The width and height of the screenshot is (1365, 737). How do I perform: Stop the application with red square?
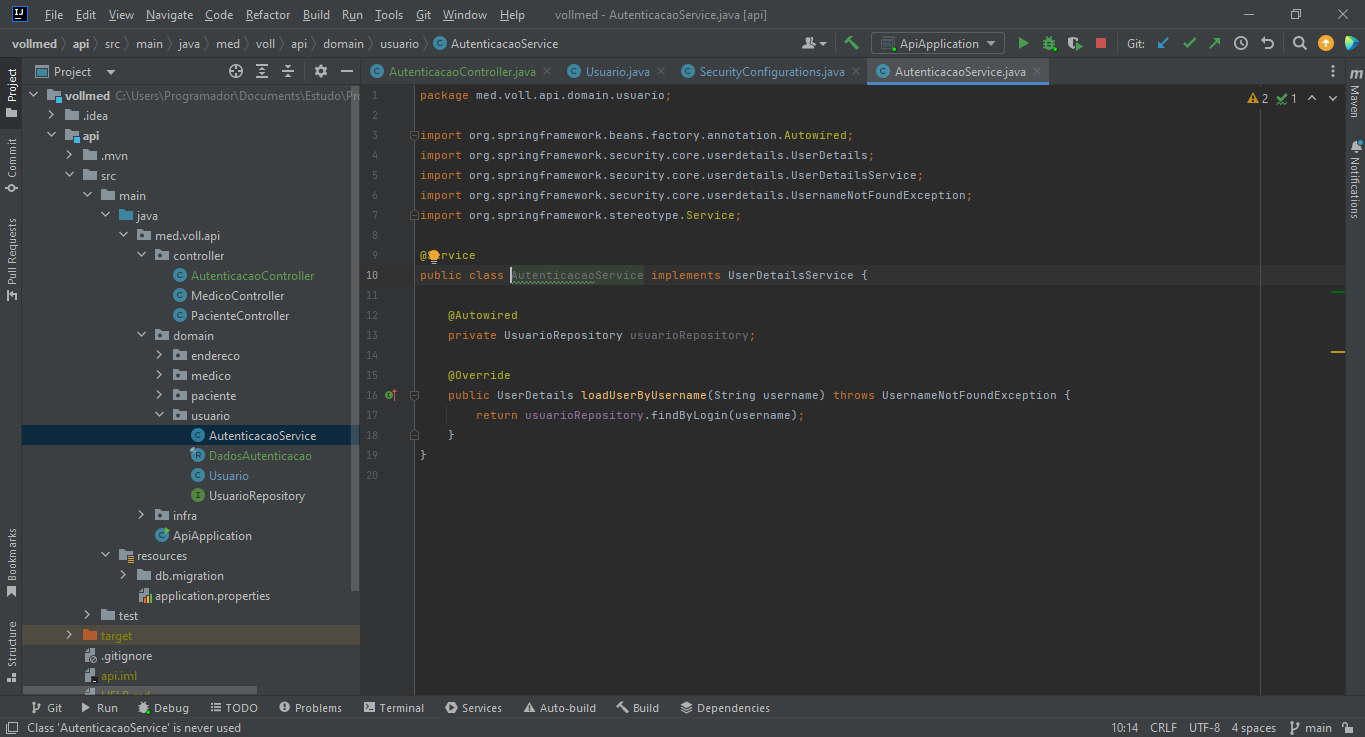point(1100,43)
